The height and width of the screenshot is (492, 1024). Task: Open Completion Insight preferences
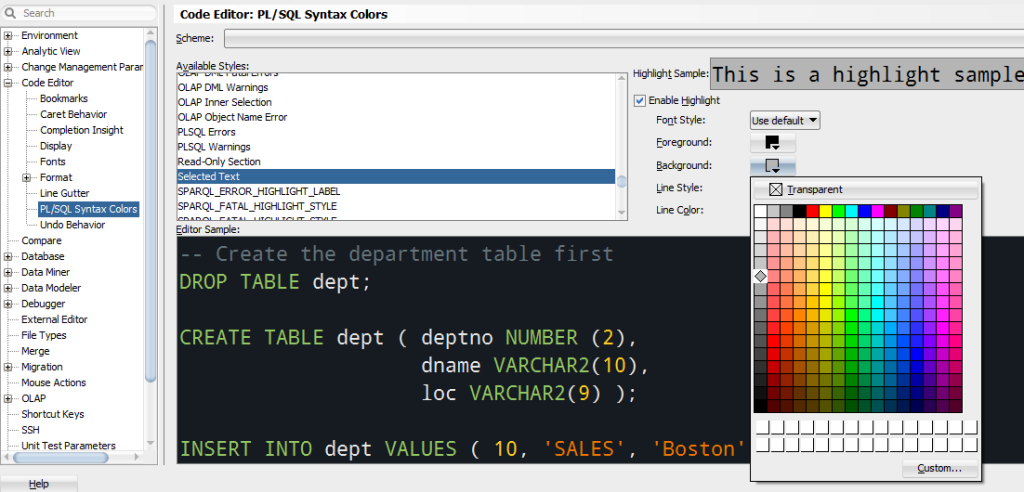pos(82,130)
